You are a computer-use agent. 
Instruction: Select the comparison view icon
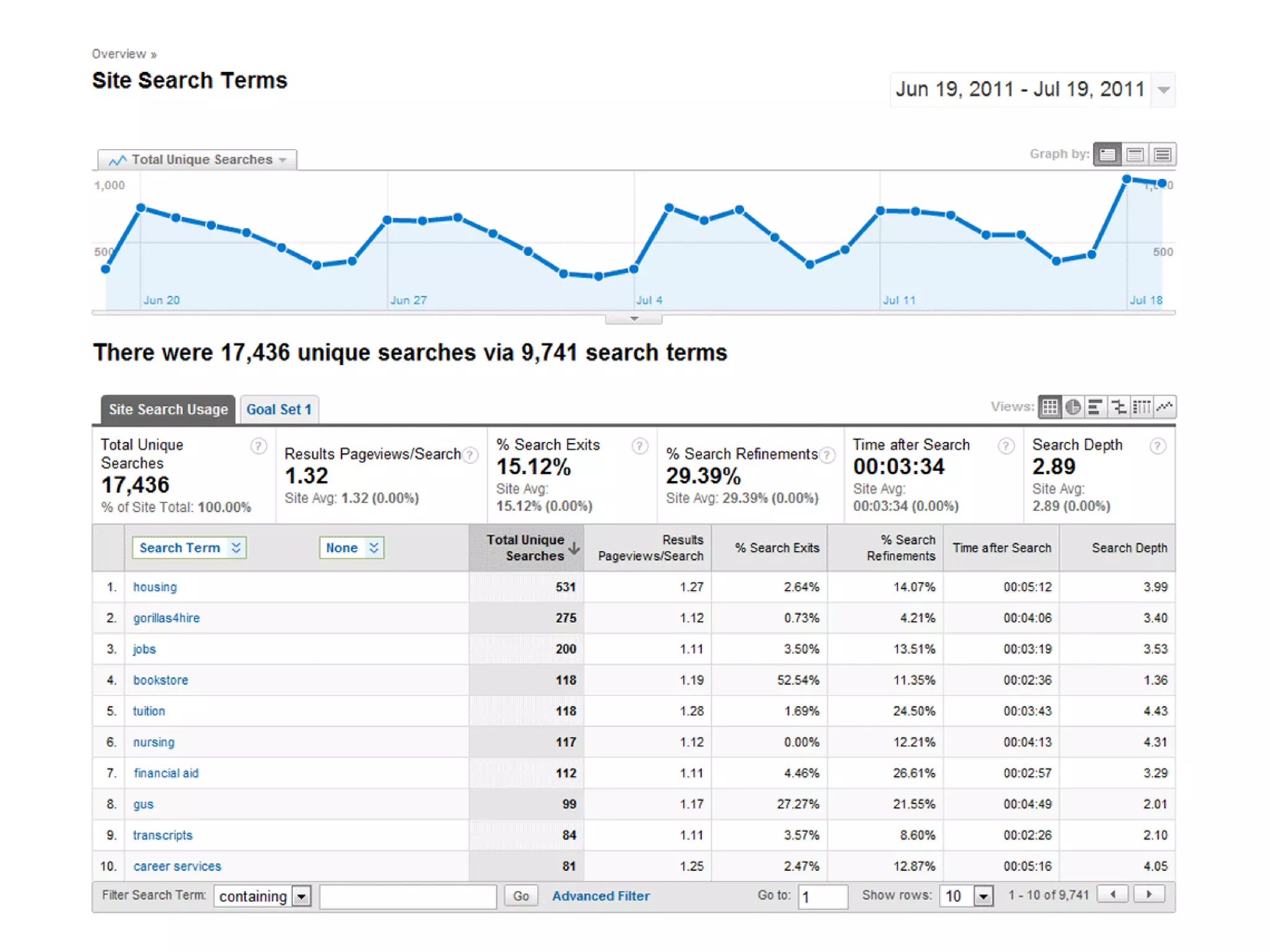coord(1119,407)
